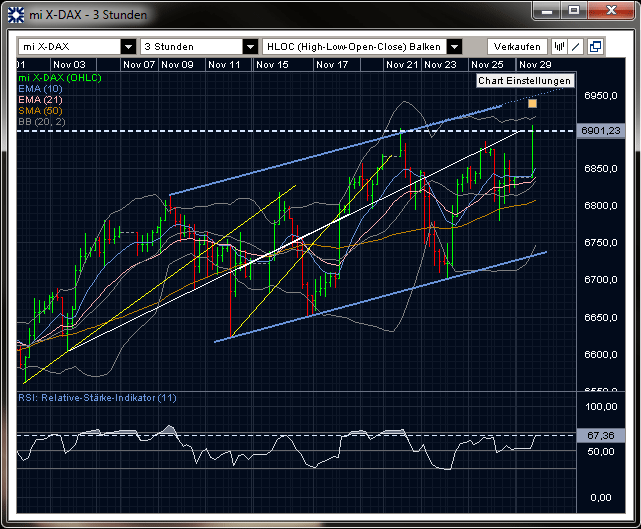The width and height of the screenshot is (641, 529).
Task: Select the trend line drawing tool
Action: pos(576,47)
